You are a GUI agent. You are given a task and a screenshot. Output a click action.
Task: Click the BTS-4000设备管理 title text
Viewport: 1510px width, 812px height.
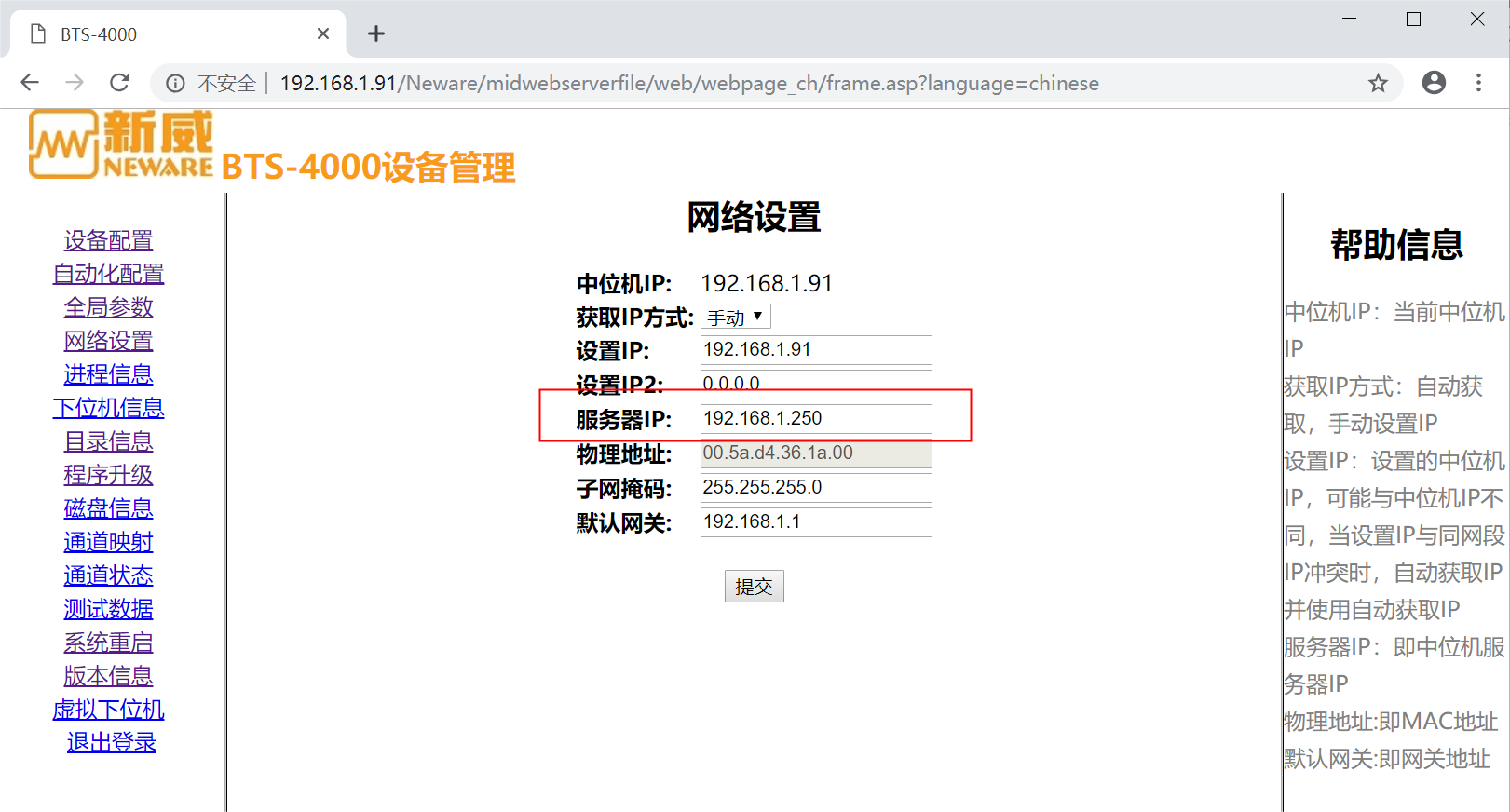click(368, 168)
